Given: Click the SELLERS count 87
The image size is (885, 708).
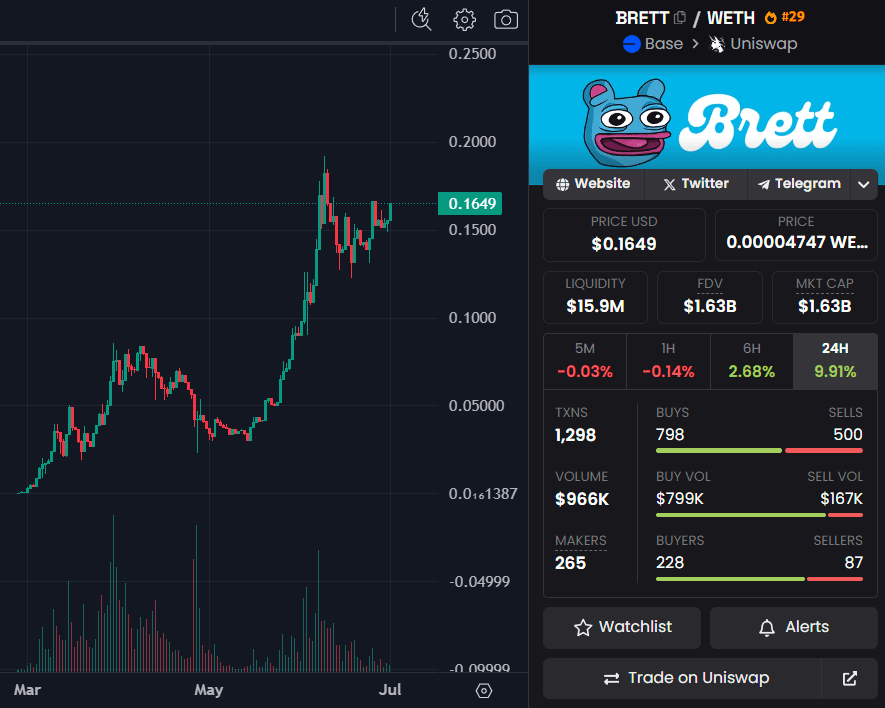Looking at the screenshot, I should point(853,563).
